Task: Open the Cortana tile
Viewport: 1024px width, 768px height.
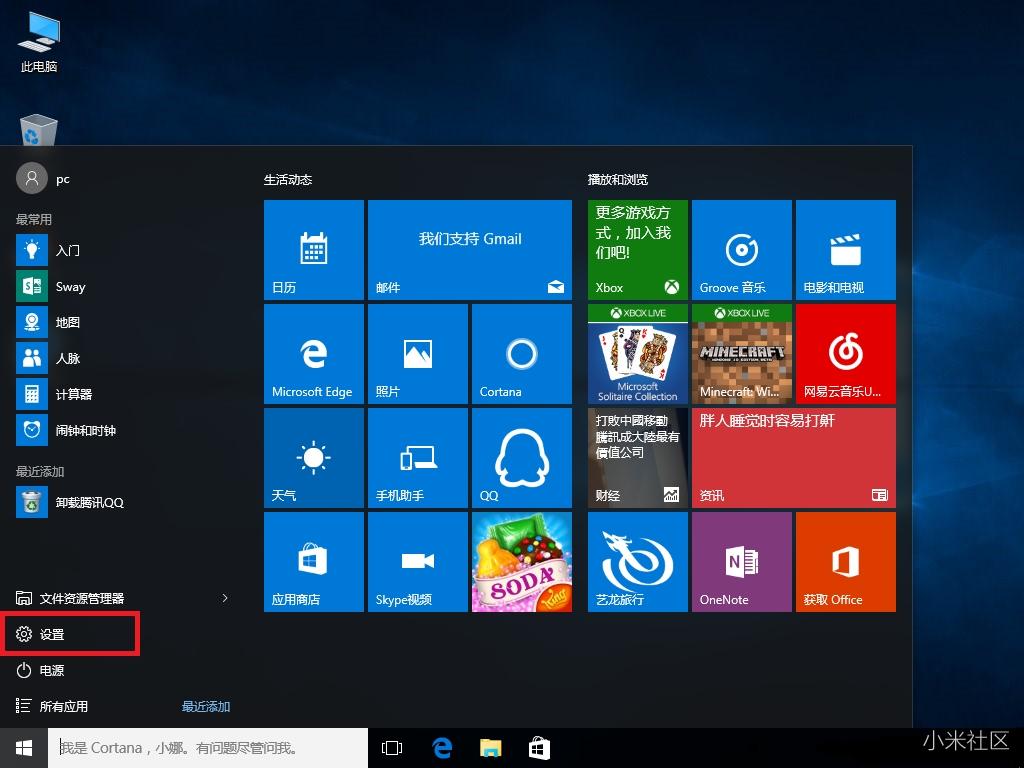Action: tap(521, 353)
